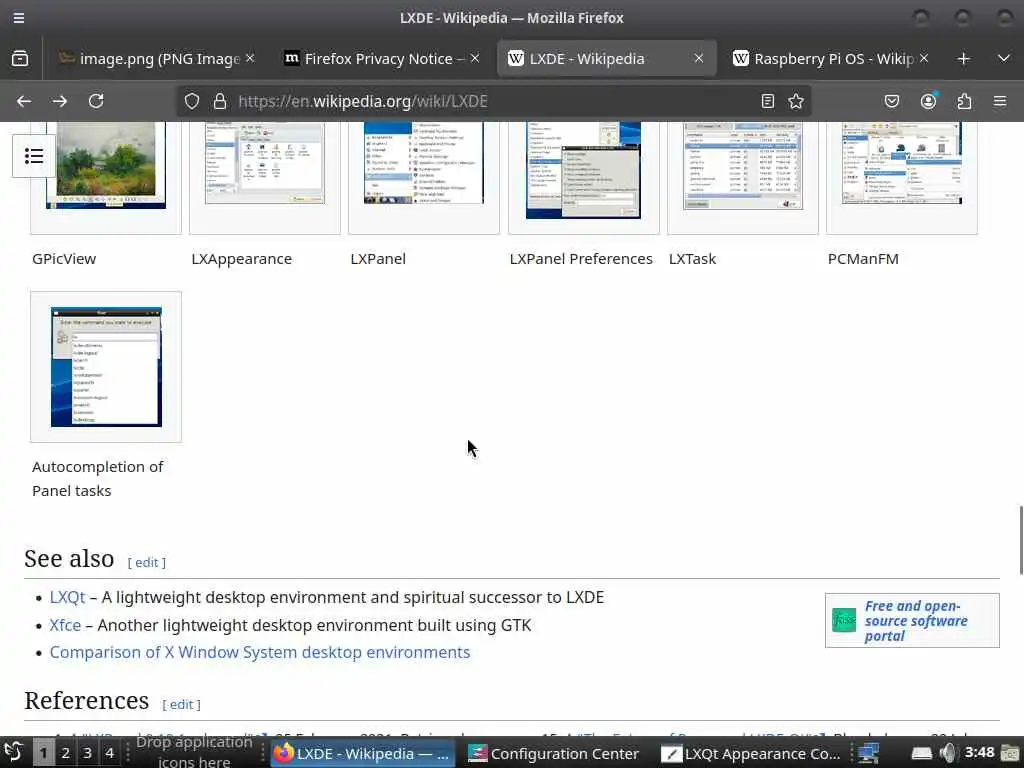1024x768 pixels.
Task: Switch to virtual desktop 2
Action: (x=65, y=753)
